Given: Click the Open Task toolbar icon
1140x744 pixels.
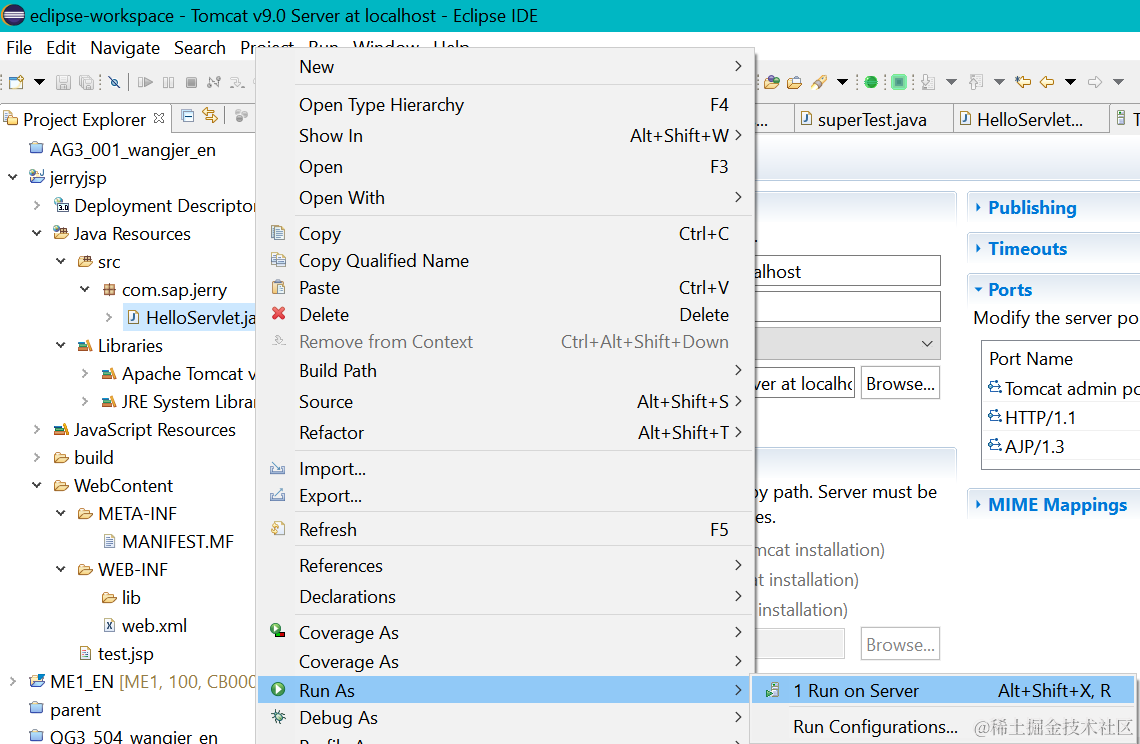Looking at the screenshot, I should click(795, 82).
